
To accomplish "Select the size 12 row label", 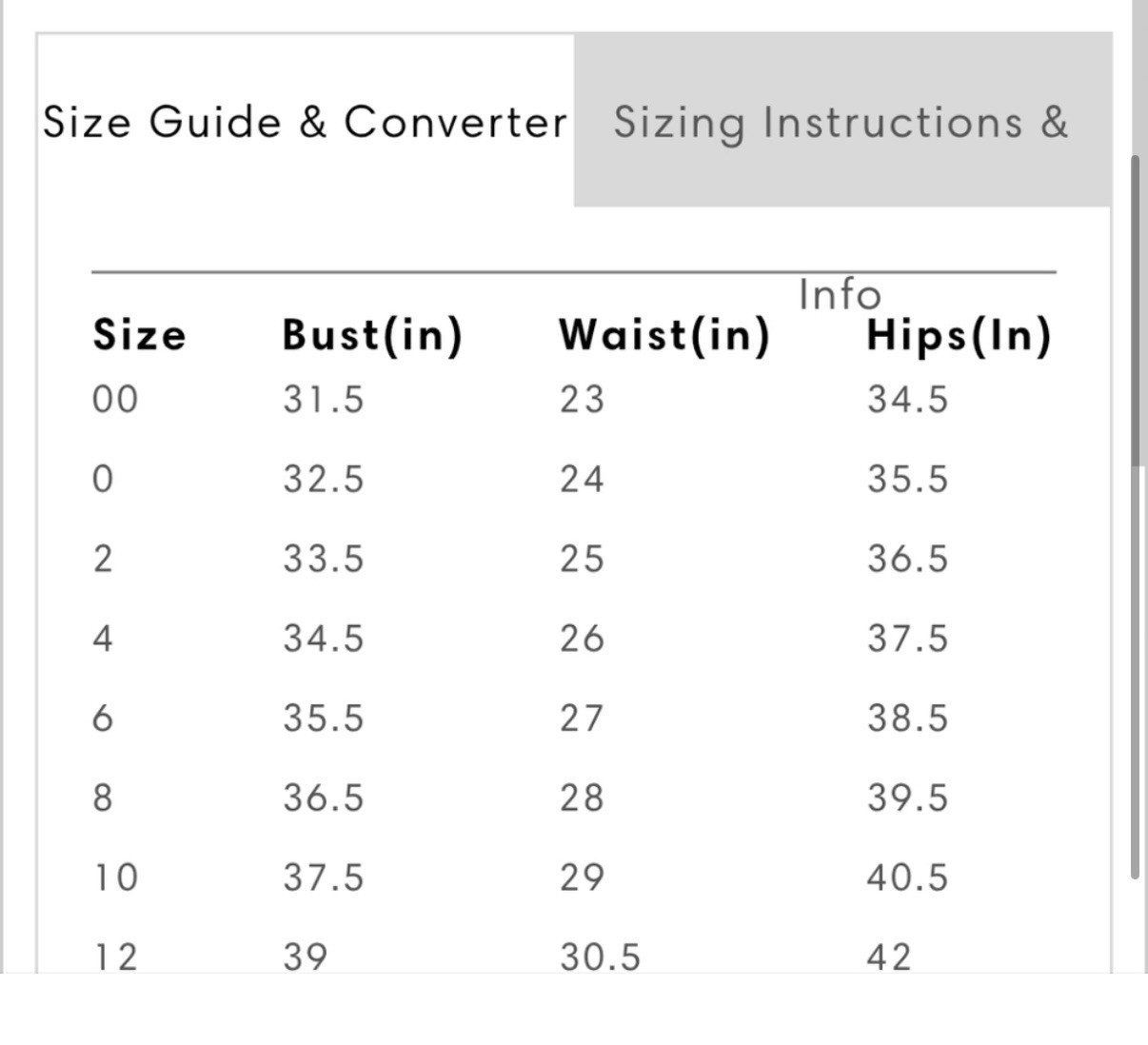I will (x=115, y=956).
